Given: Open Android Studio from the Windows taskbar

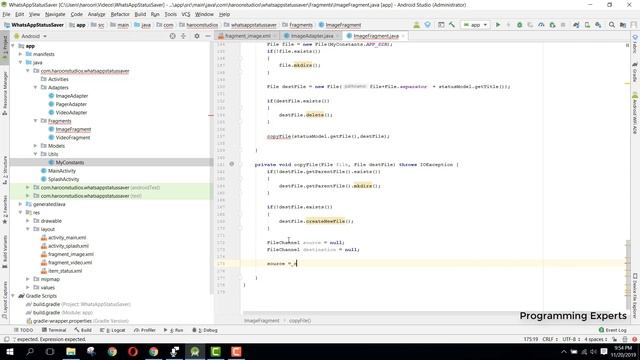Looking at the screenshot, I should (195, 351).
